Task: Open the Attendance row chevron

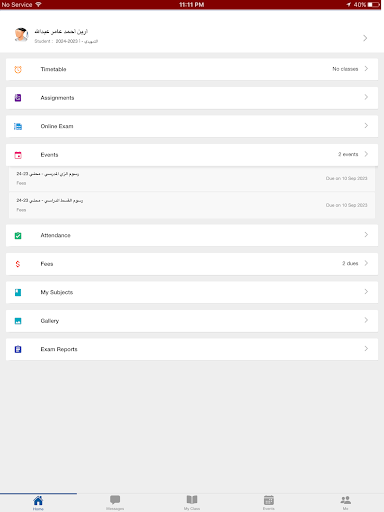Action: click(366, 235)
